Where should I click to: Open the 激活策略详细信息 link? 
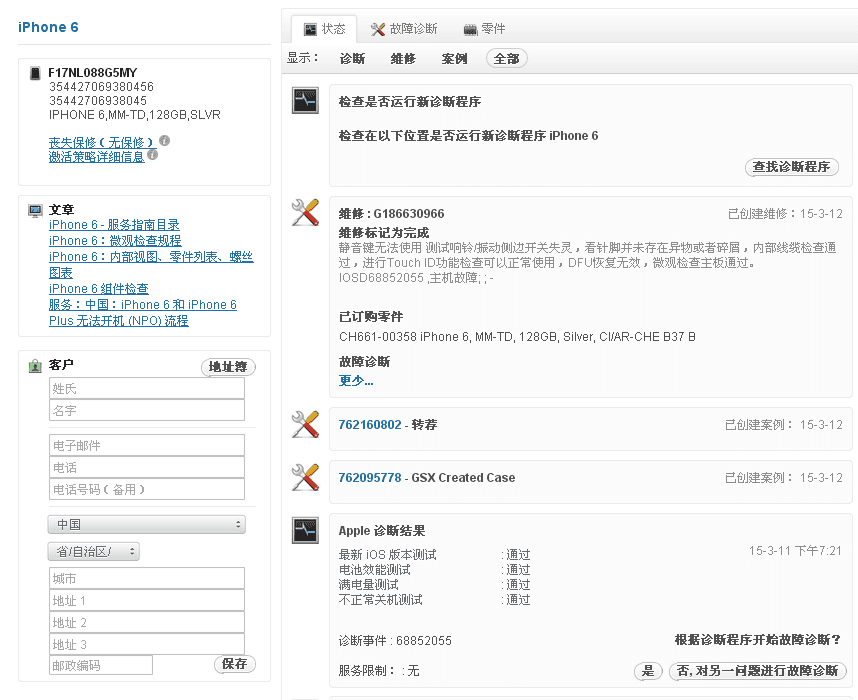(x=96, y=157)
